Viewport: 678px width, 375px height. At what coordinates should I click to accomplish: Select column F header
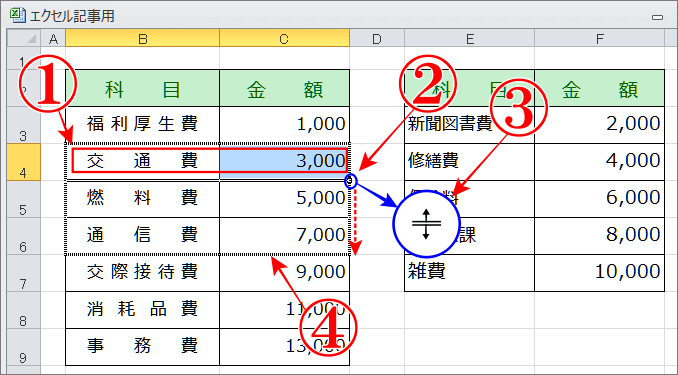coord(599,38)
